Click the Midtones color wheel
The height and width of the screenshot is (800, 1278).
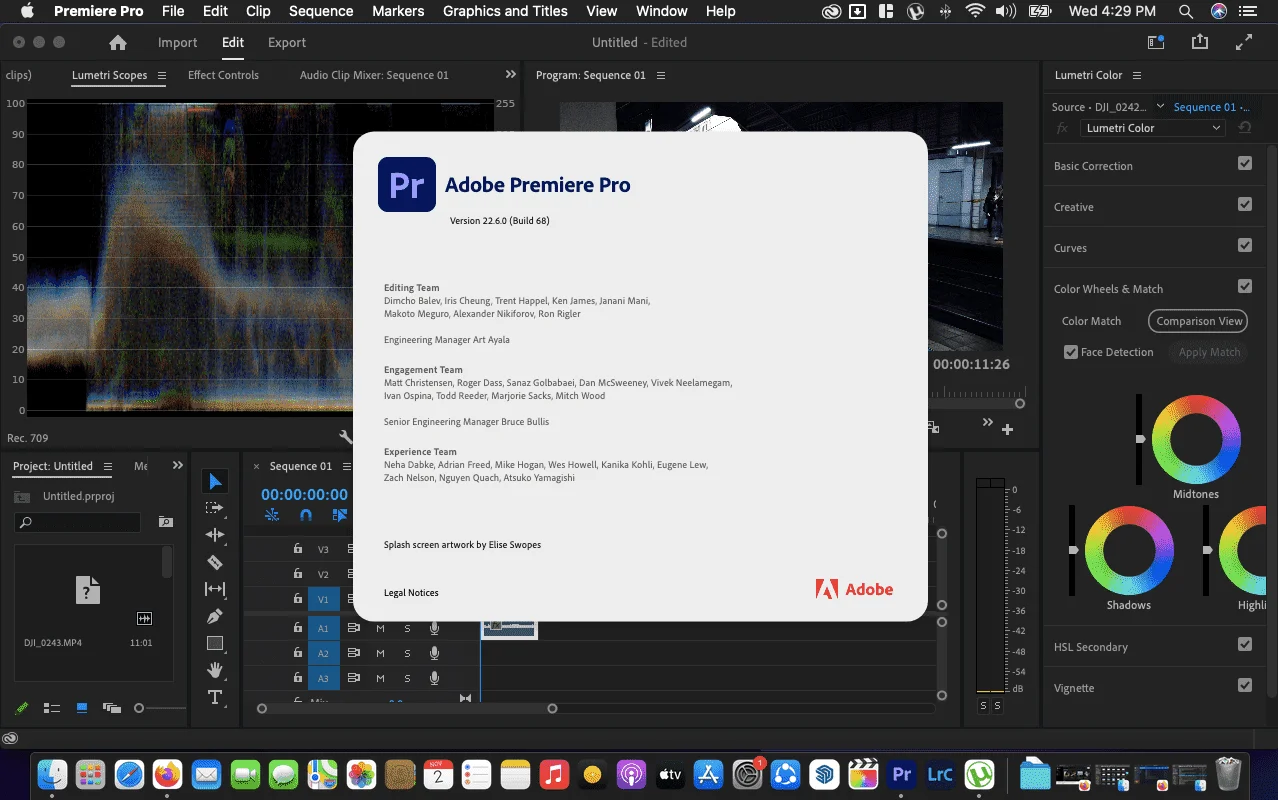1197,440
